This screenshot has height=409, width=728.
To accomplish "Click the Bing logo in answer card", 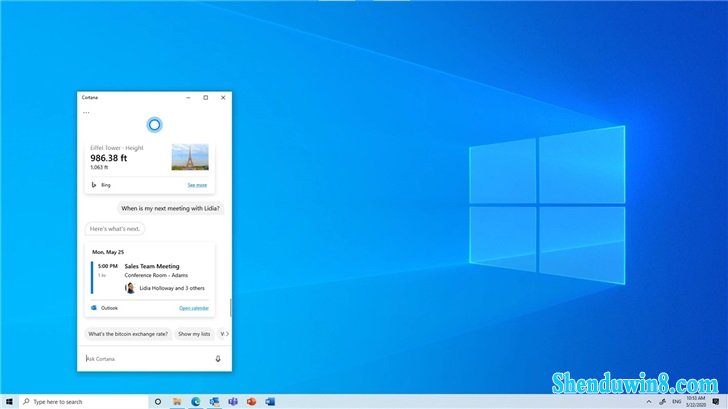I will [x=93, y=185].
